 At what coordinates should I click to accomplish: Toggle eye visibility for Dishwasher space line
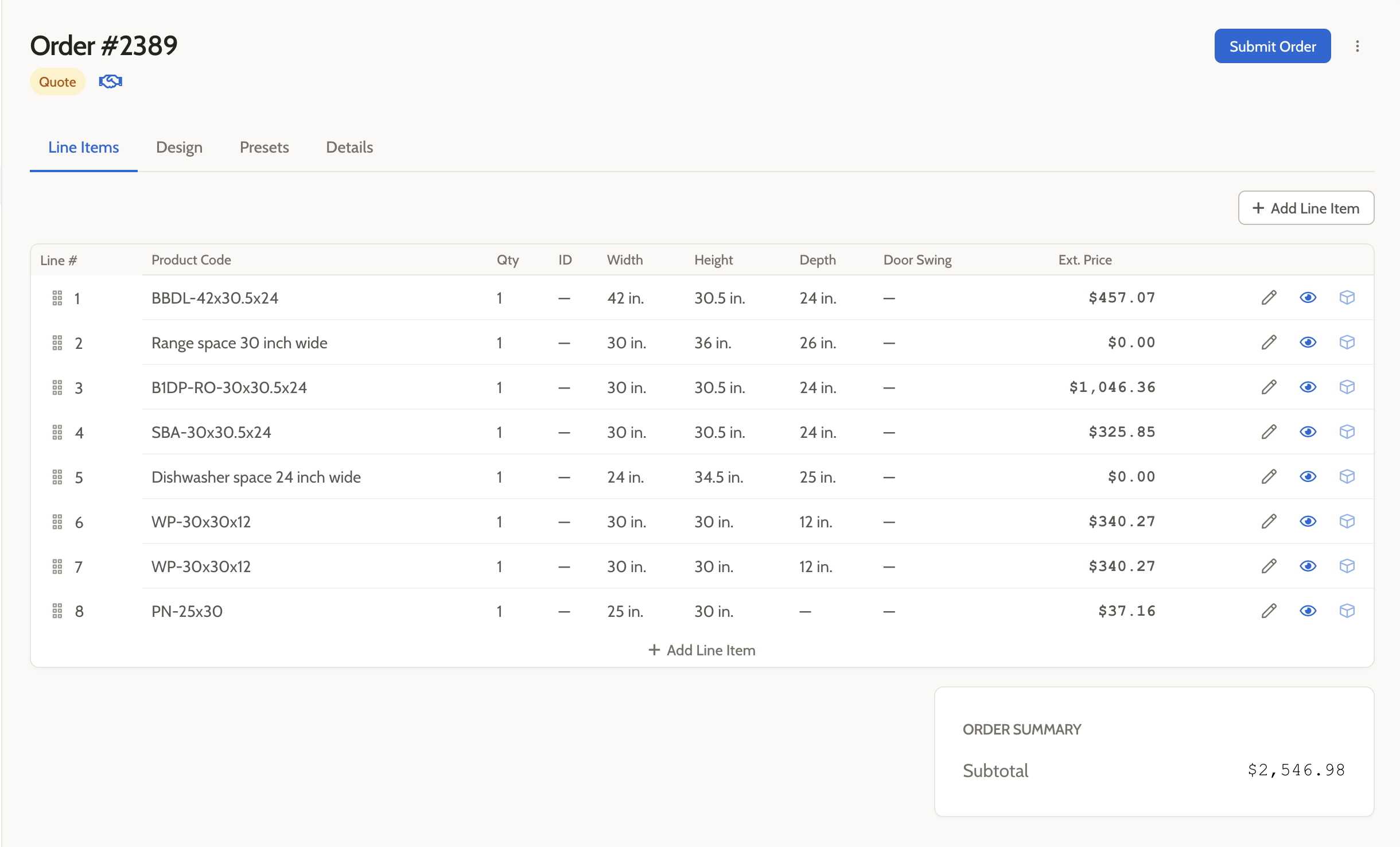point(1308,476)
